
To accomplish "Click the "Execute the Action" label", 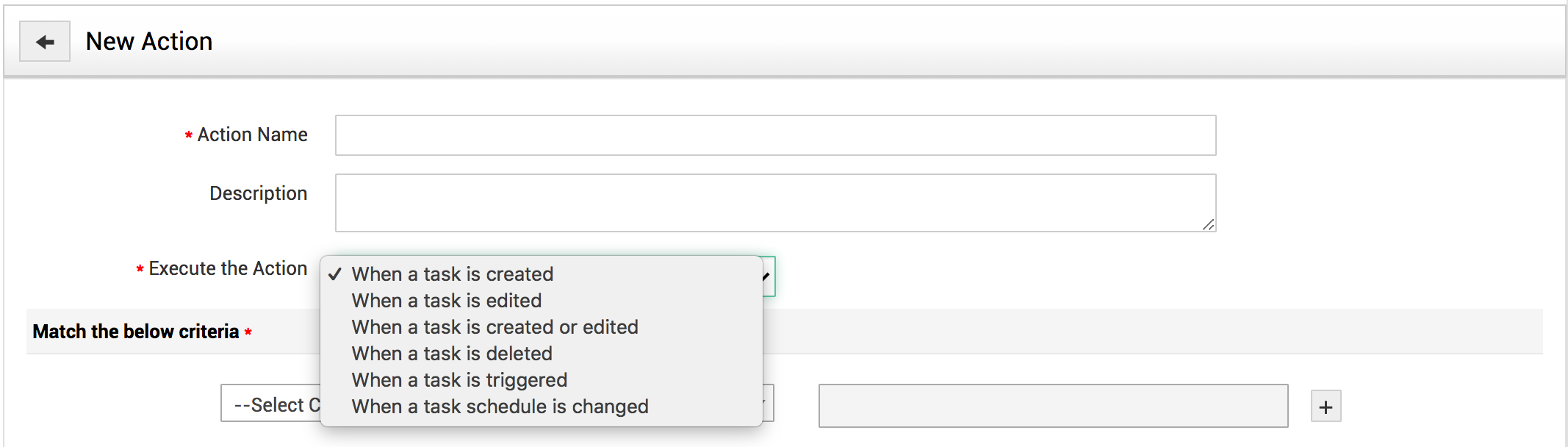I will (228, 269).
